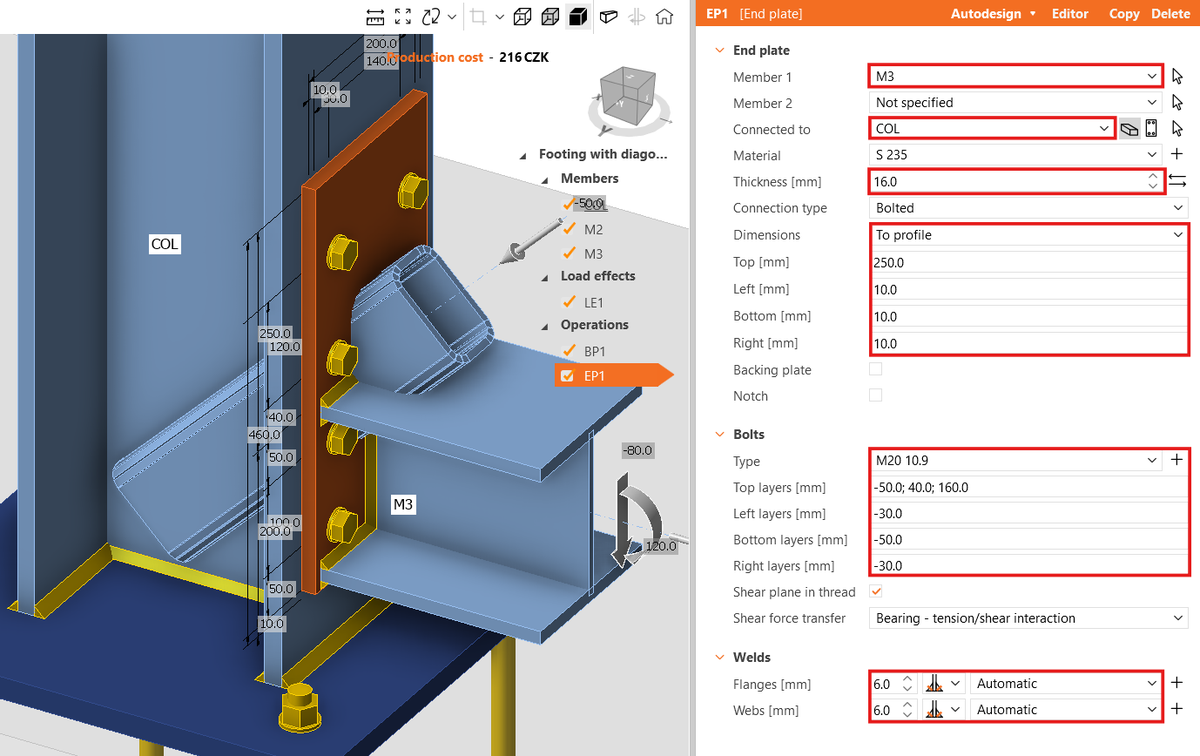The image size is (1200, 756).
Task: Switch to the Editor view
Action: (1069, 14)
